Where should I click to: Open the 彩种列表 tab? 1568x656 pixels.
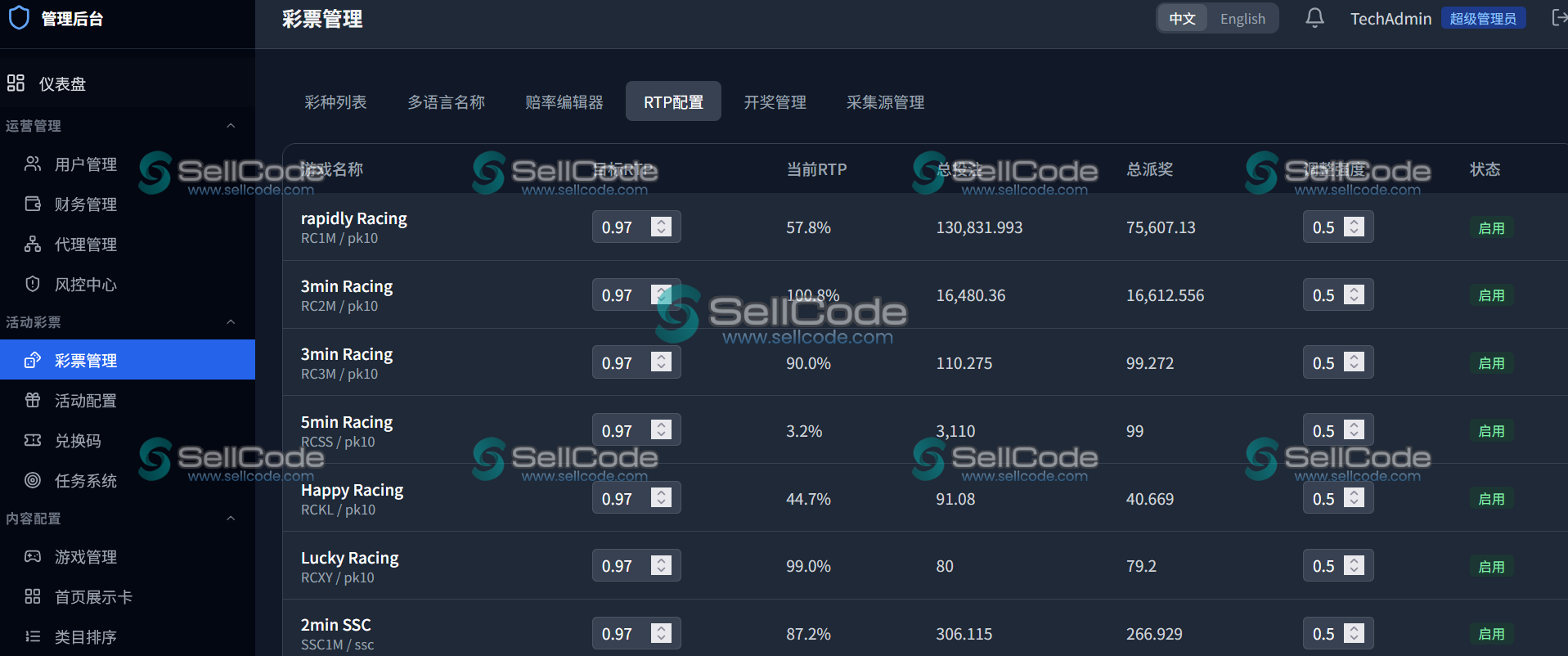[x=335, y=101]
